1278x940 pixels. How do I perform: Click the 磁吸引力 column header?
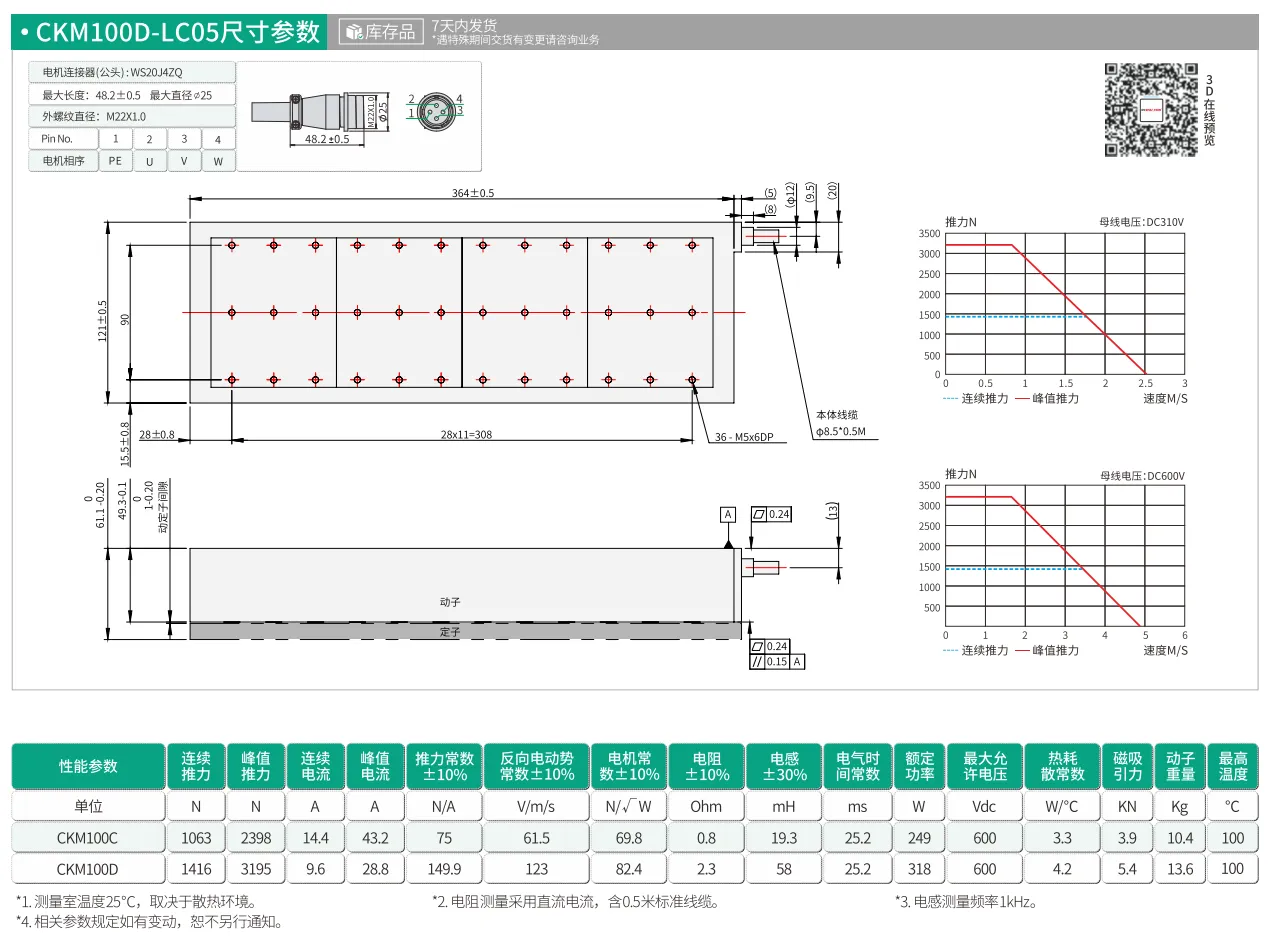click(1127, 766)
